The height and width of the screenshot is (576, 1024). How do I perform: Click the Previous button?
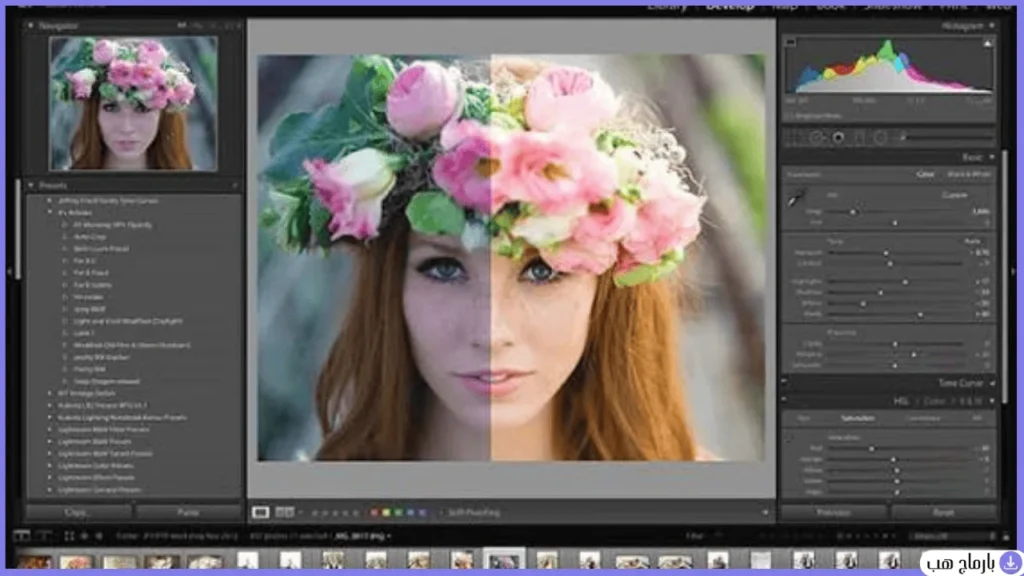pos(834,513)
